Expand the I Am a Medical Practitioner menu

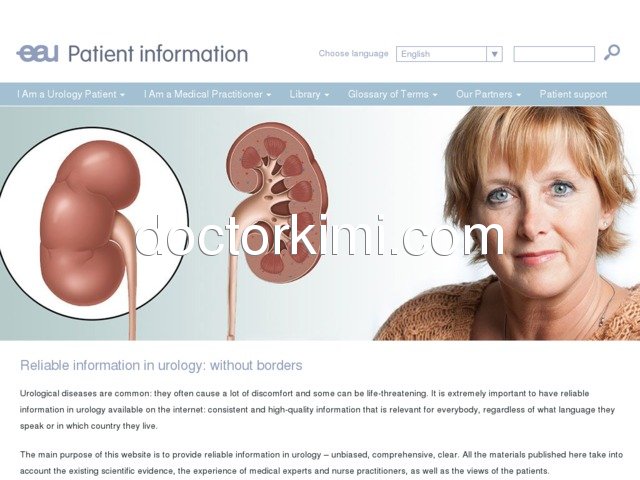click(x=207, y=94)
